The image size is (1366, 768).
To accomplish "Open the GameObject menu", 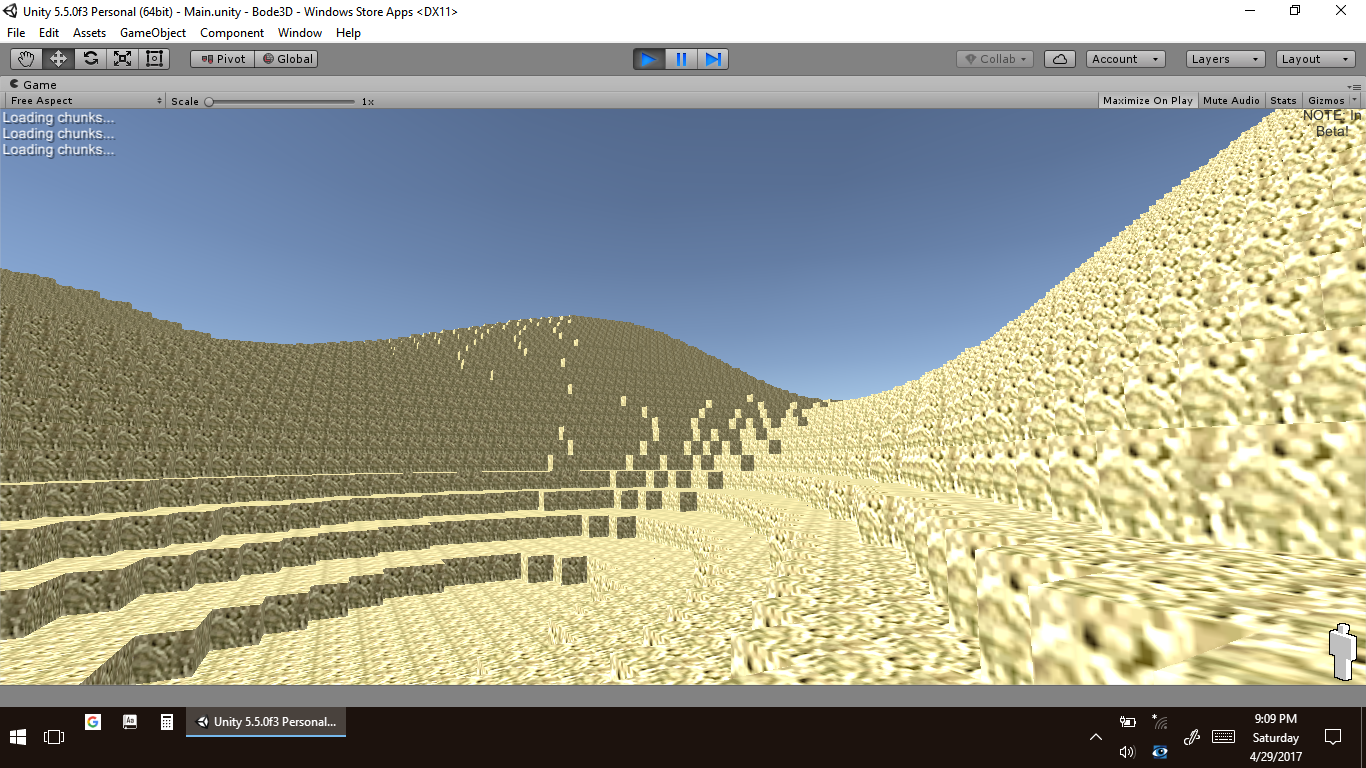I will pyautogui.click(x=152, y=33).
